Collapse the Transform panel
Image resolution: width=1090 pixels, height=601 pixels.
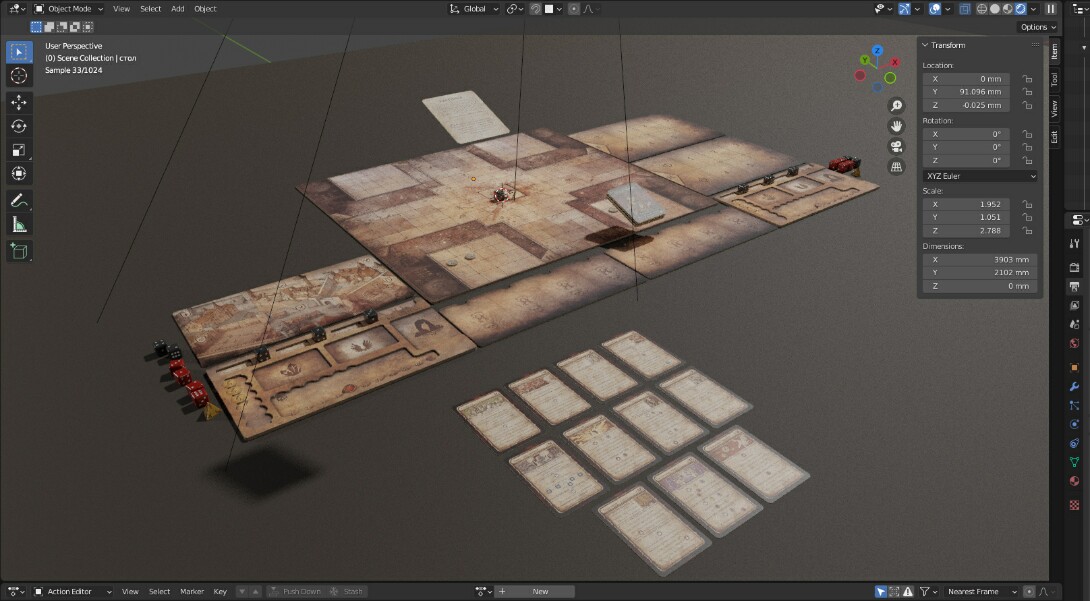(x=925, y=45)
